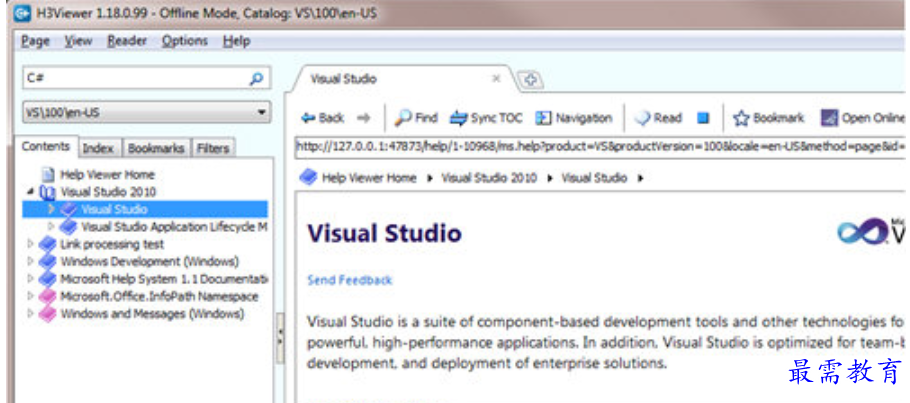Viewport: 910px width, 403px height.
Task: Select Windows and Messages (Windows) tree item
Action: [x=152, y=314]
